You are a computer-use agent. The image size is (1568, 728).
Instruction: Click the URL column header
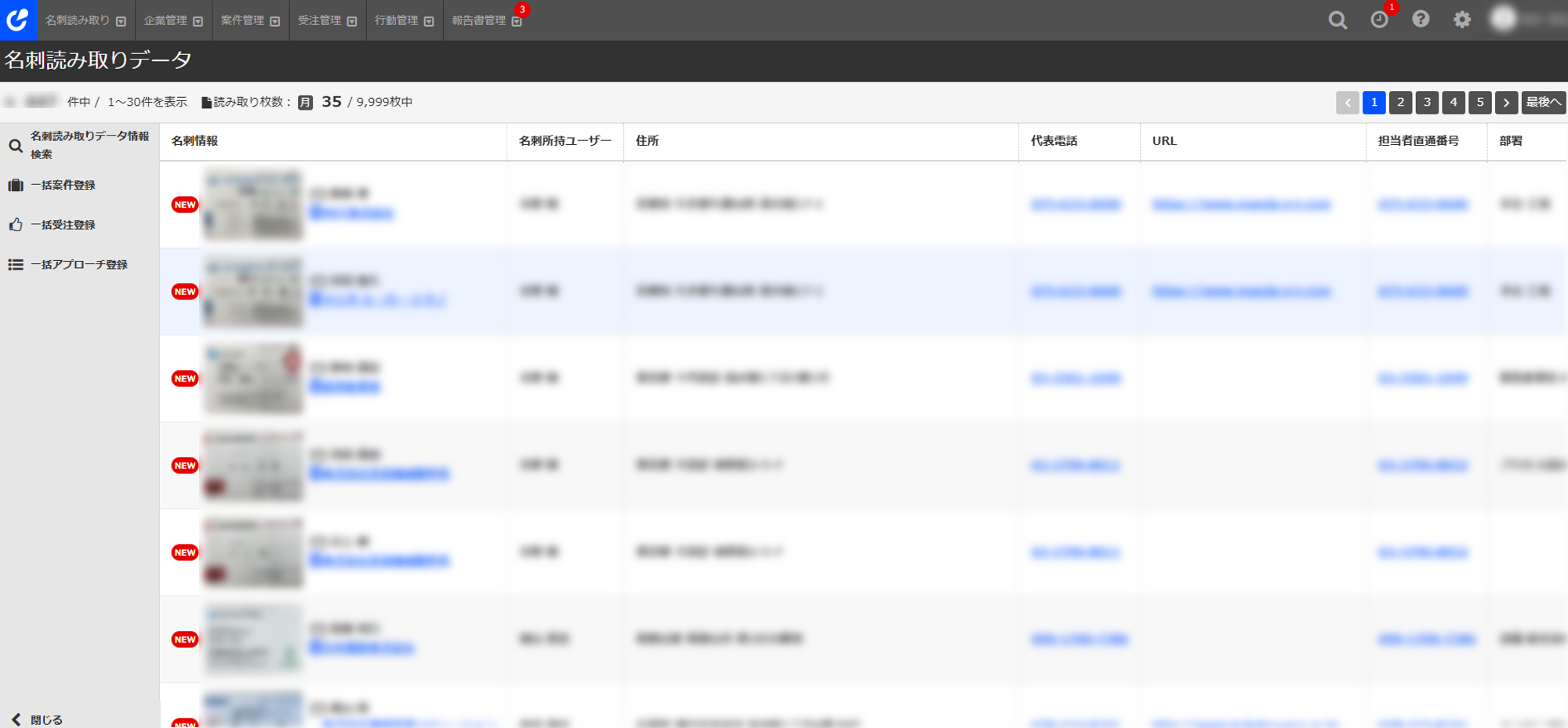1164,141
